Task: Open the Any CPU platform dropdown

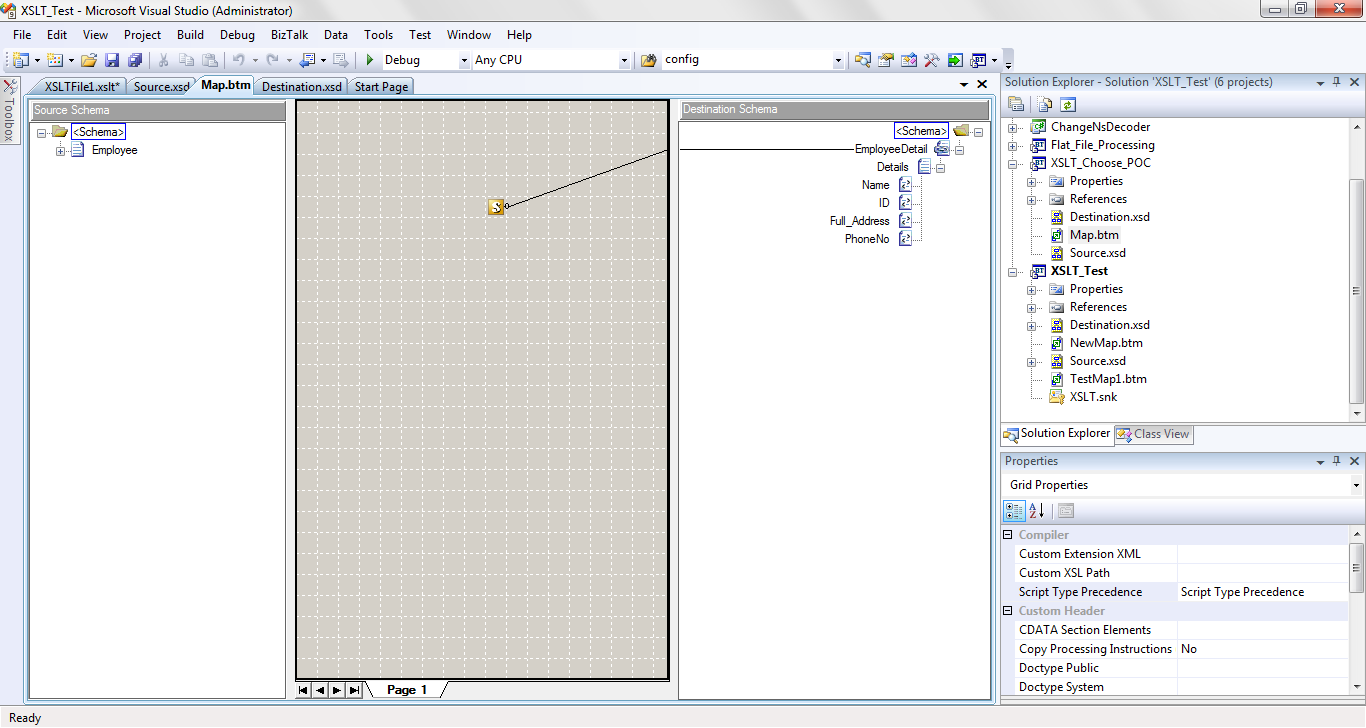Action: click(623, 59)
